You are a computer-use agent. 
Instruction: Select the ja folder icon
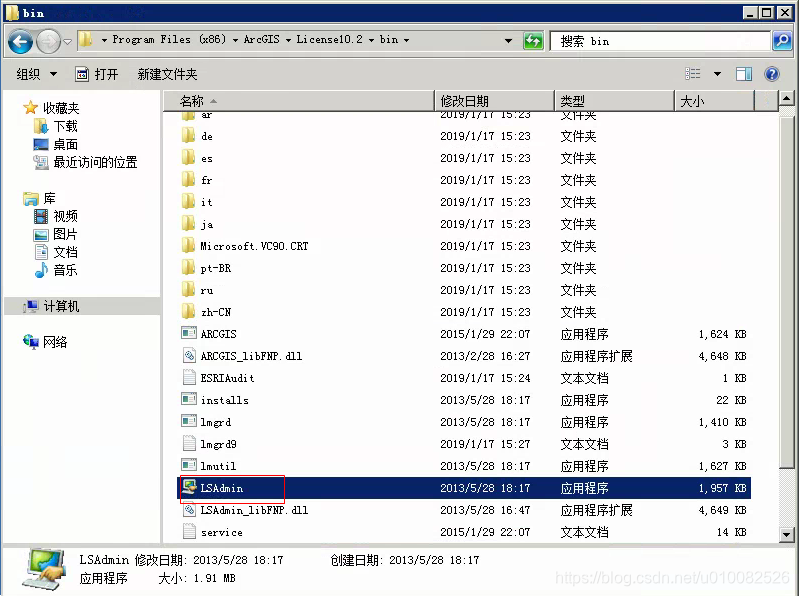click(189, 223)
